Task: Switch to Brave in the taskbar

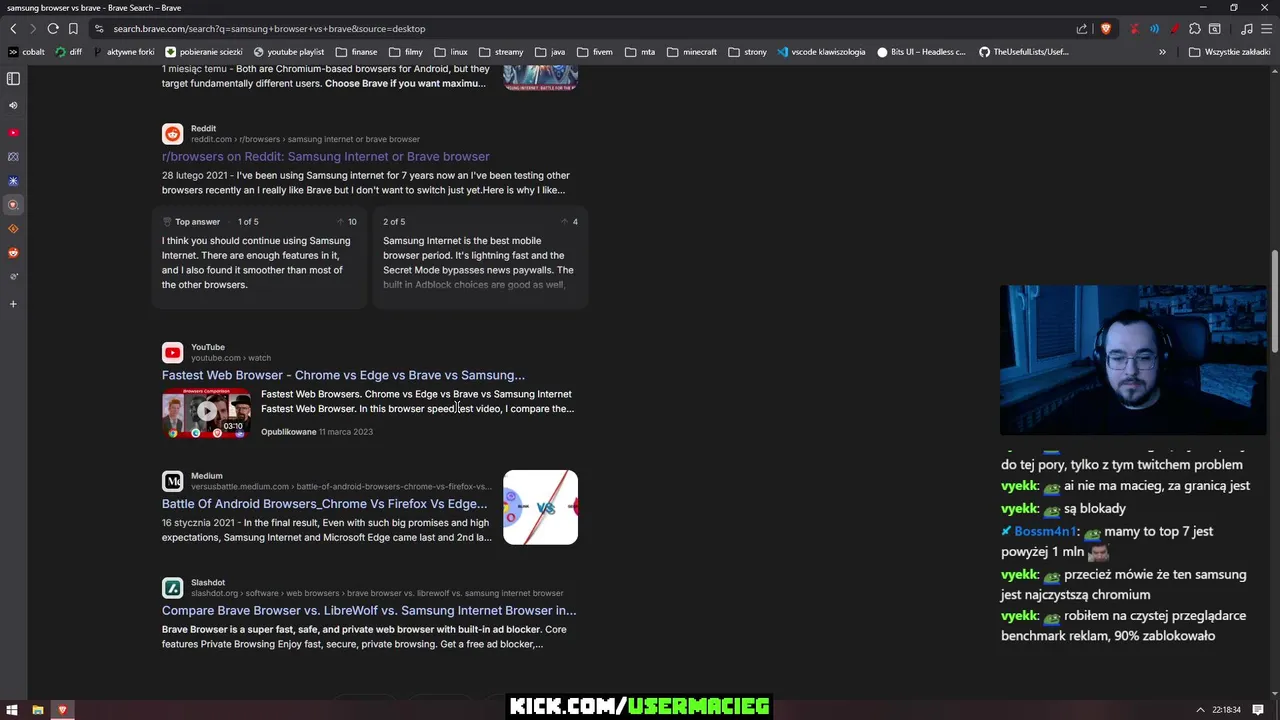Action: click(x=63, y=710)
